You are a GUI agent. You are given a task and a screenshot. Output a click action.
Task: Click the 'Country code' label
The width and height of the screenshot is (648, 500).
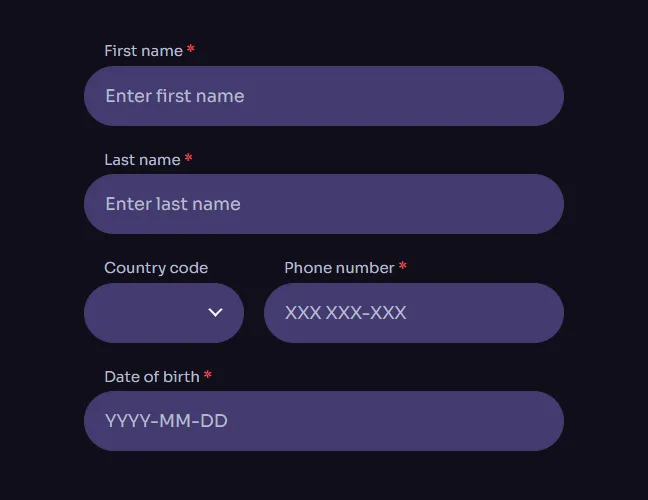tap(156, 268)
